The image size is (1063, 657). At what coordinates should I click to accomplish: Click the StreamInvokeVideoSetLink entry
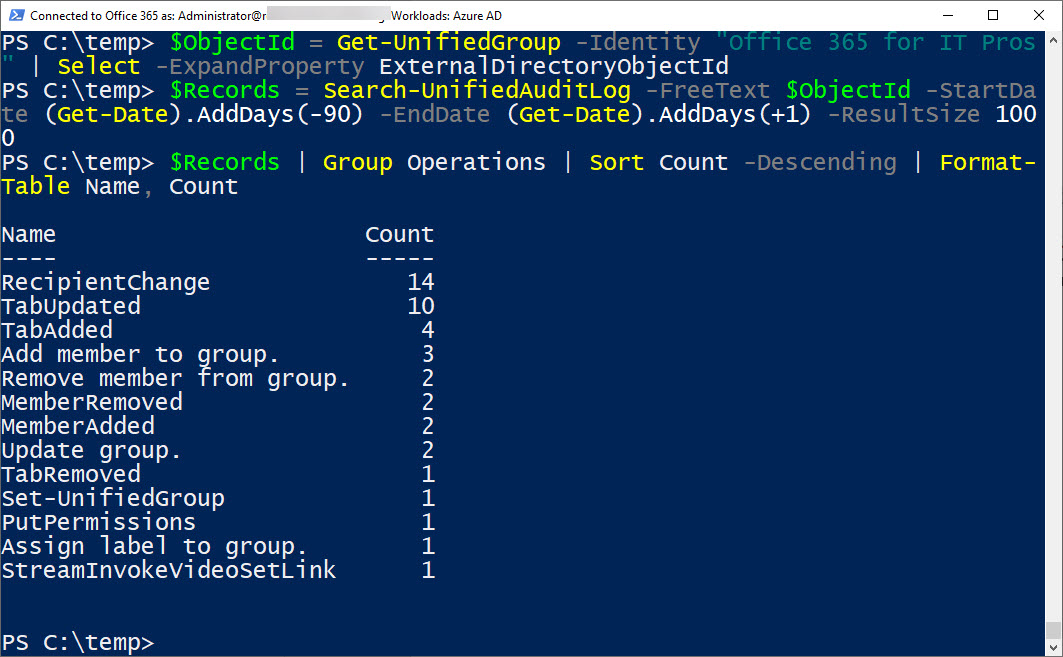coord(169,571)
